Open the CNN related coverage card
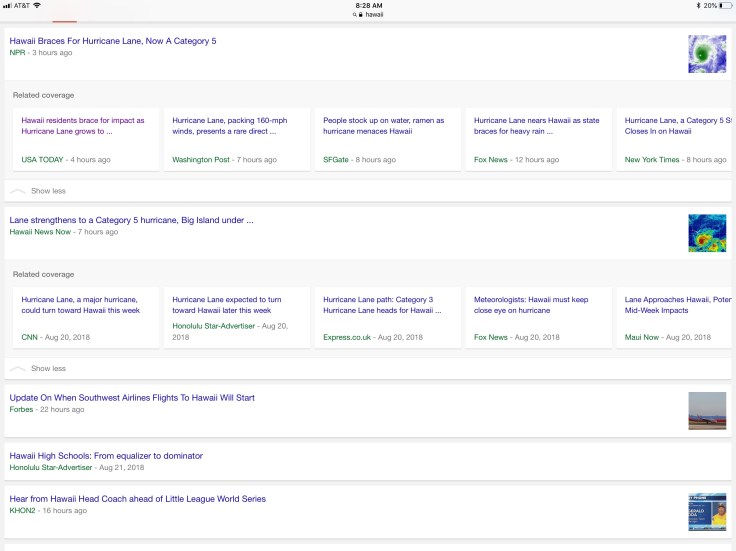Viewport: 736px width, 551px height. click(x=83, y=317)
